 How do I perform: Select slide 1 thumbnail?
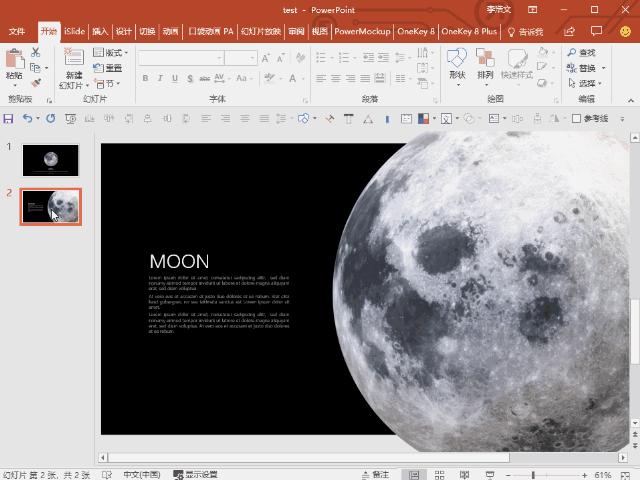pyautogui.click(x=50, y=160)
